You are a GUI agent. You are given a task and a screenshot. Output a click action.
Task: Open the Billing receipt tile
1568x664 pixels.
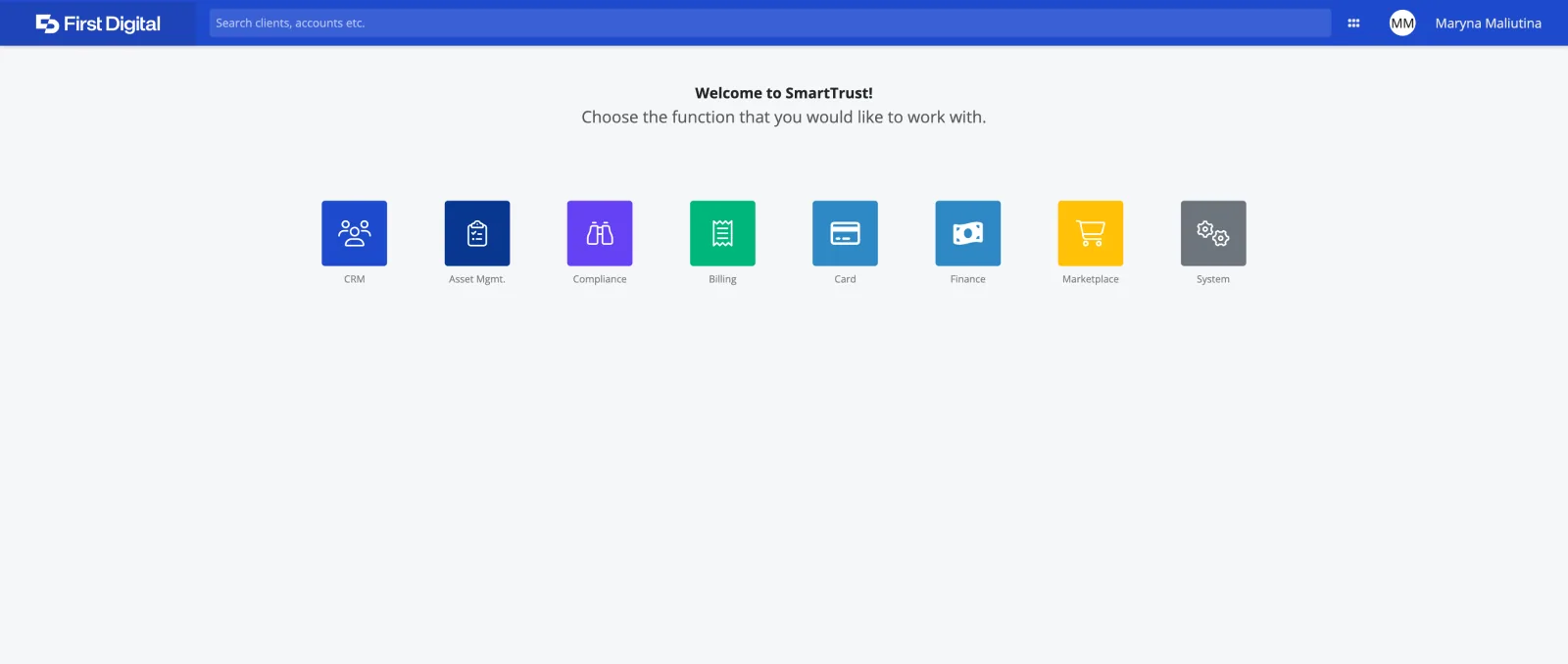722,233
